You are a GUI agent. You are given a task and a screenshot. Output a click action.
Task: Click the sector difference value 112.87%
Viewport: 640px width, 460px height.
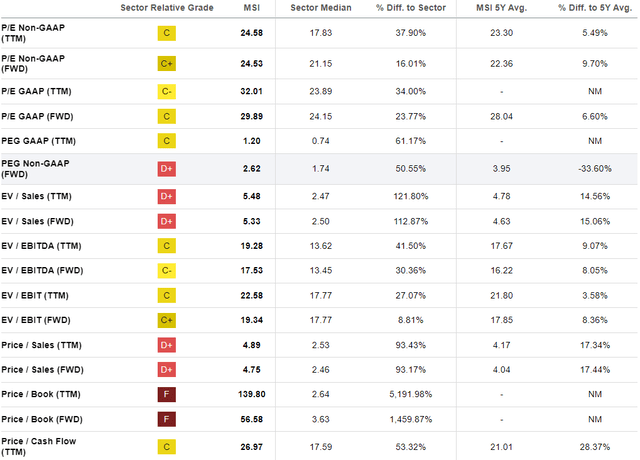[411, 221]
